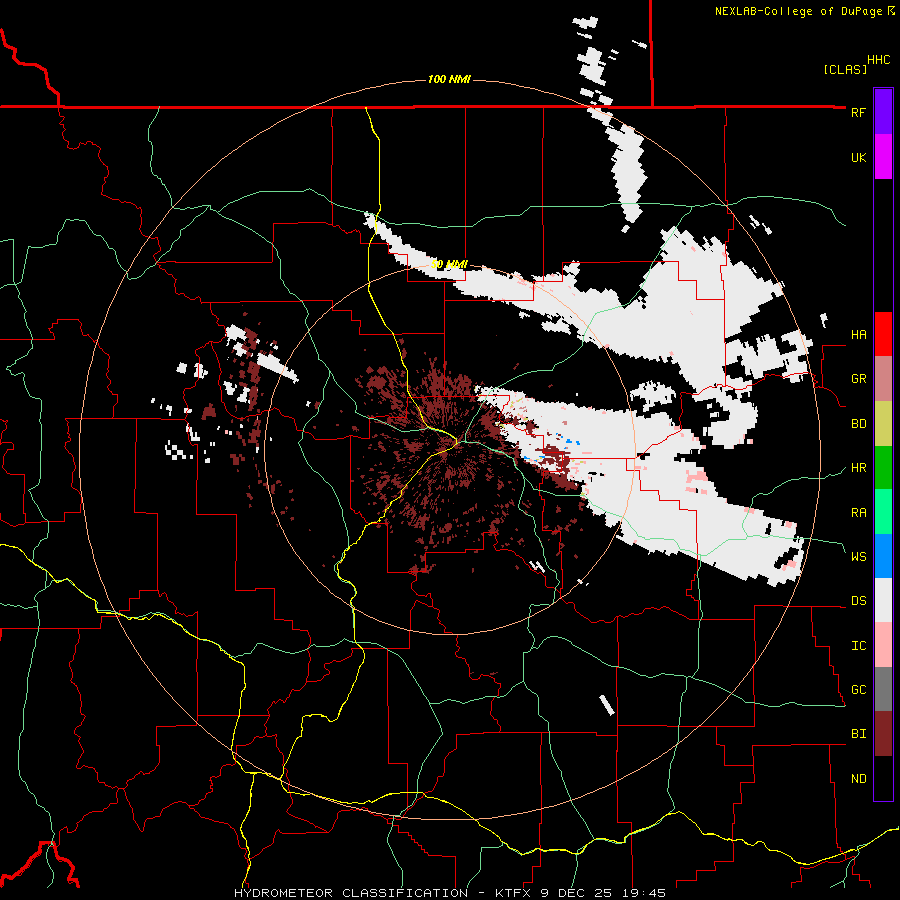
Task: Click the [CLAS] label
Action: click(x=845, y=69)
